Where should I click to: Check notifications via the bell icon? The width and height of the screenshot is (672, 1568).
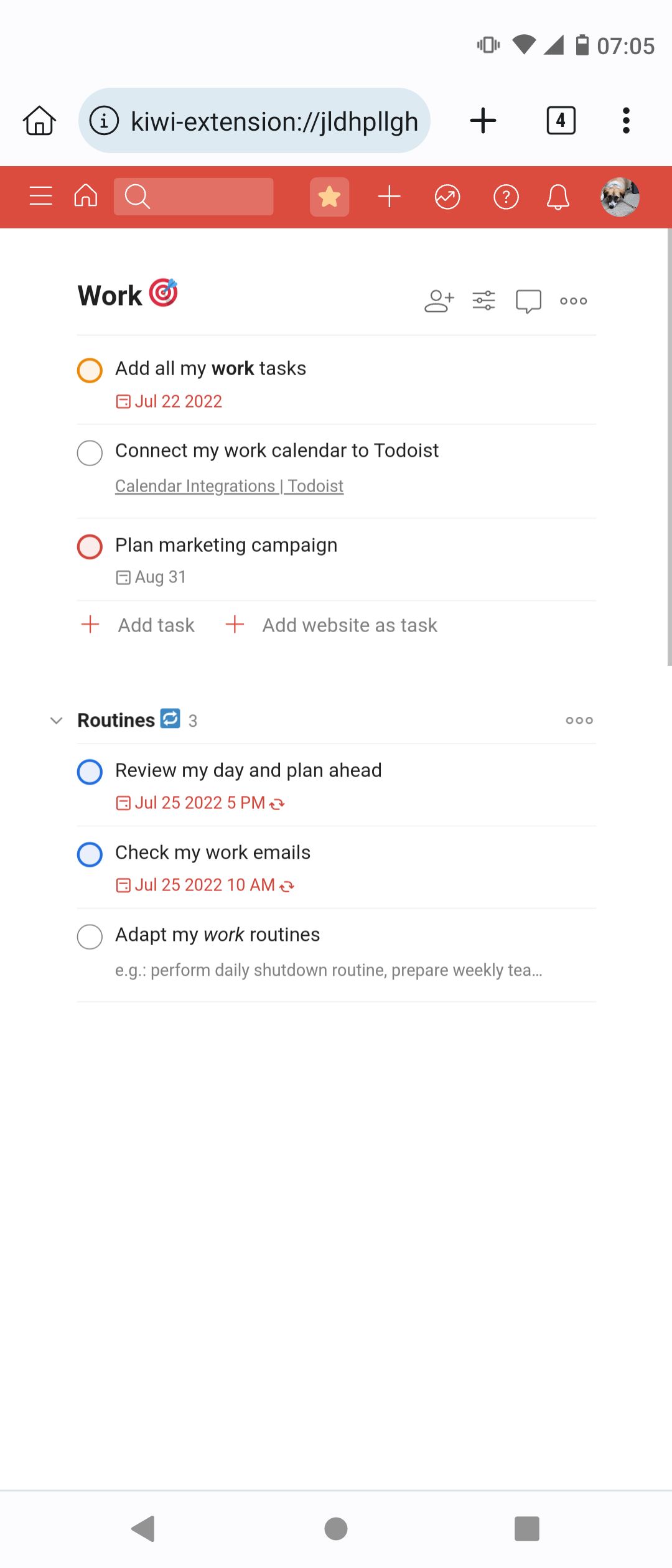pos(558,197)
